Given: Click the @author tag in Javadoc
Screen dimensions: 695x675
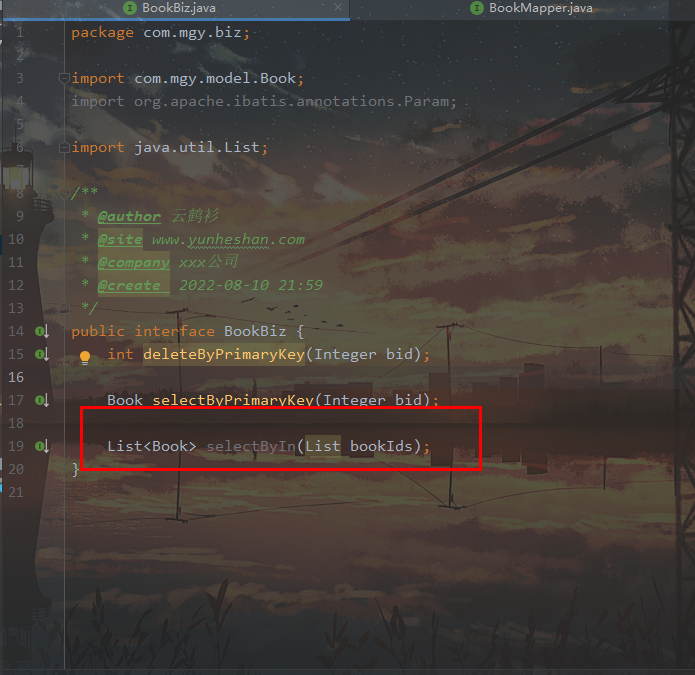Looking at the screenshot, I should (x=129, y=216).
